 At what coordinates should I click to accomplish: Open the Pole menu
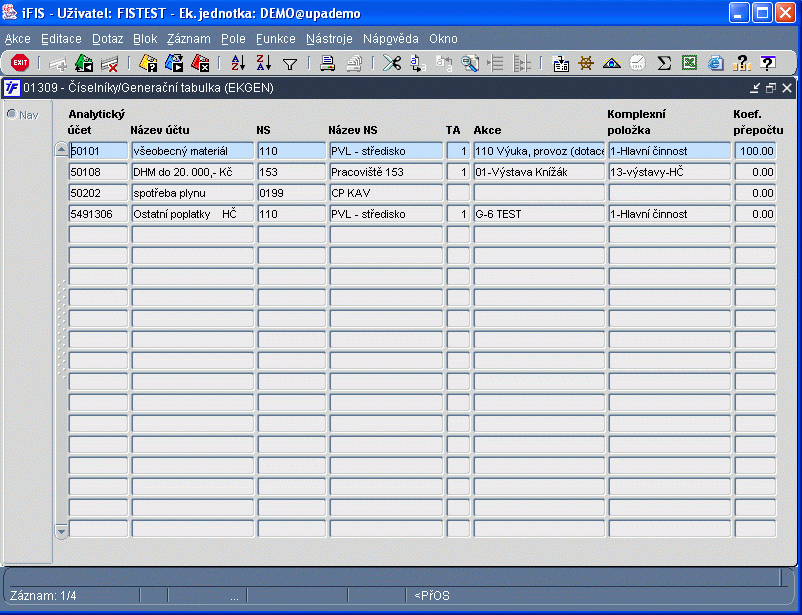[233, 39]
